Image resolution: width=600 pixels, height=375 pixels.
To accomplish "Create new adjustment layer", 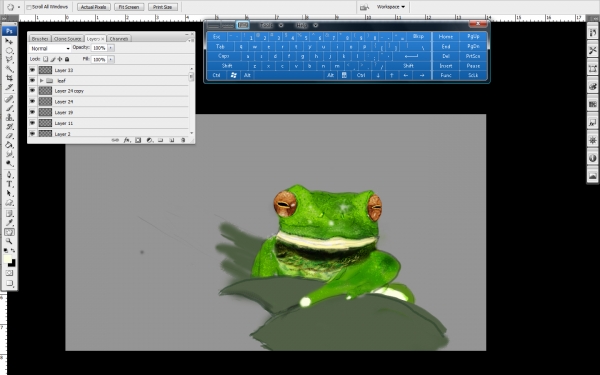I will (150, 140).
